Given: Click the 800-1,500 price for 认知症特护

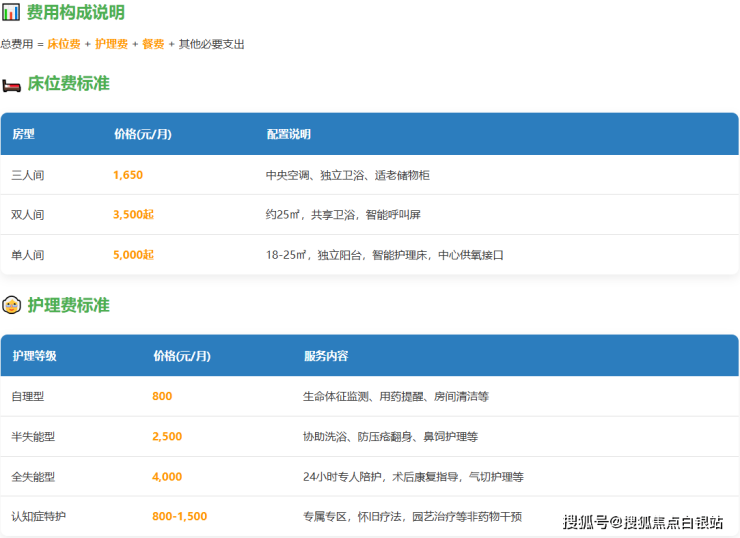Looking at the screenshot, I should click(180, 516).
